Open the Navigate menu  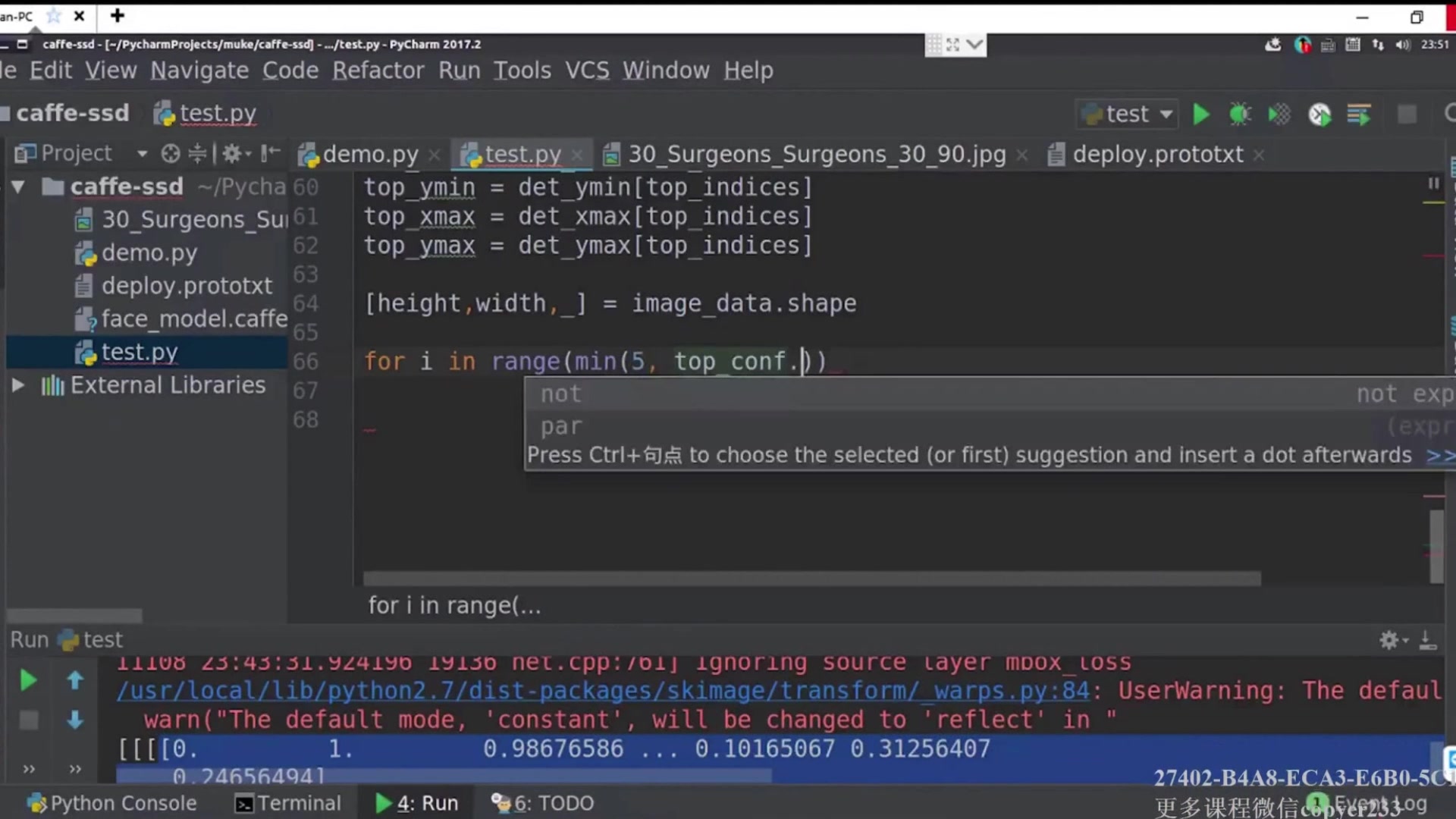199,71
